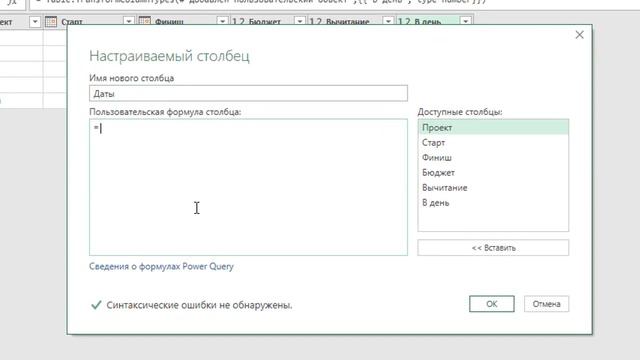Click the '<< Вставить' insert button

493,248
